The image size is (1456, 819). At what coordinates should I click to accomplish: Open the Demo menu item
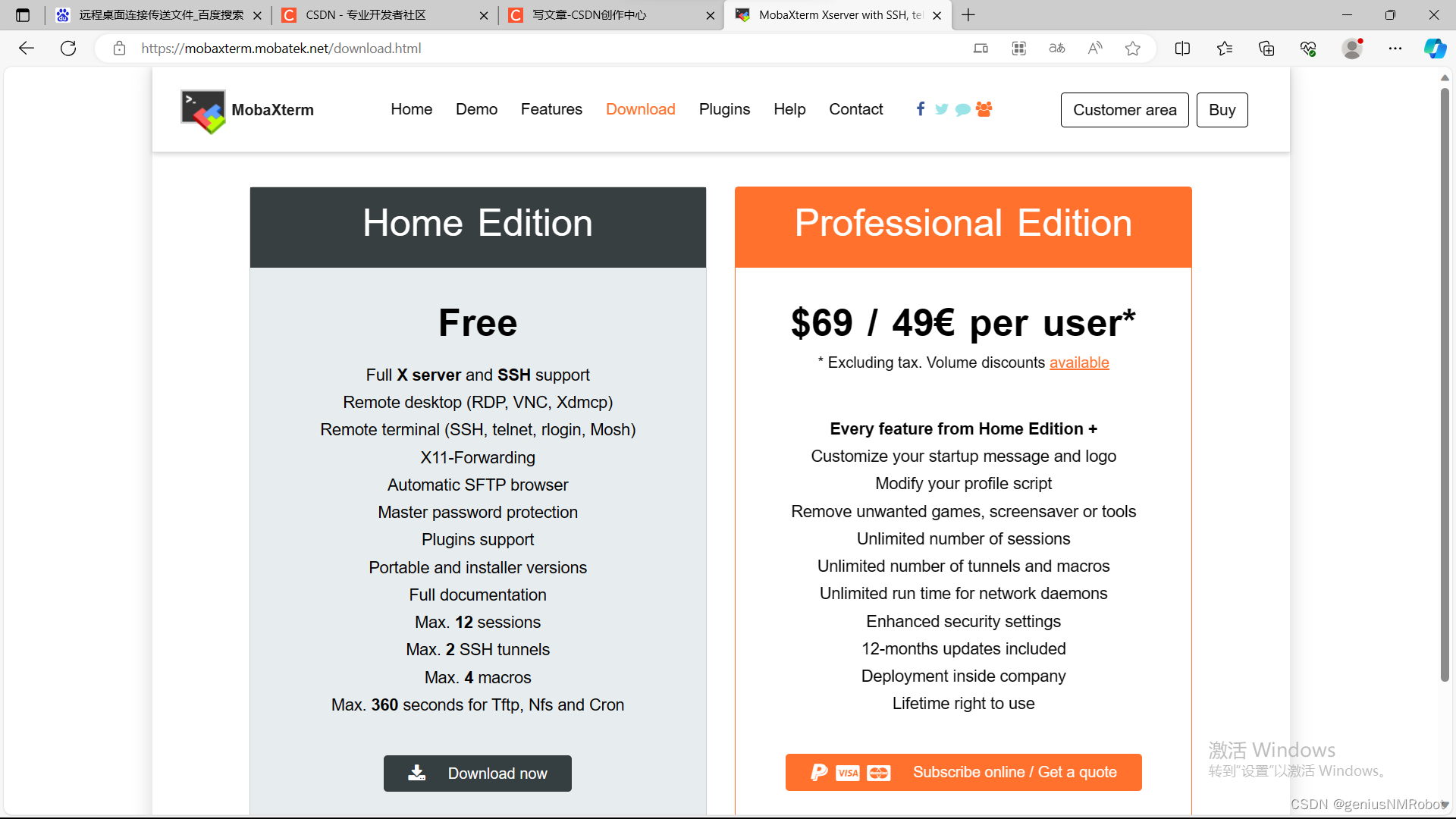(x=476, y=109)
